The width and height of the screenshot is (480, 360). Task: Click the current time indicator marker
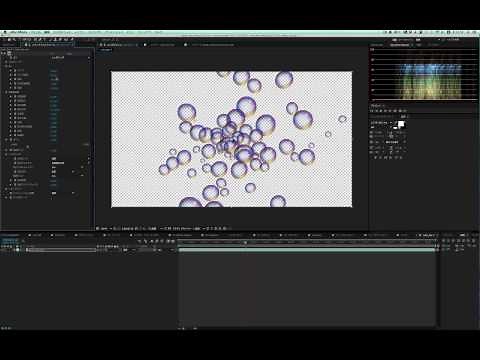click(x=246, y=243)
